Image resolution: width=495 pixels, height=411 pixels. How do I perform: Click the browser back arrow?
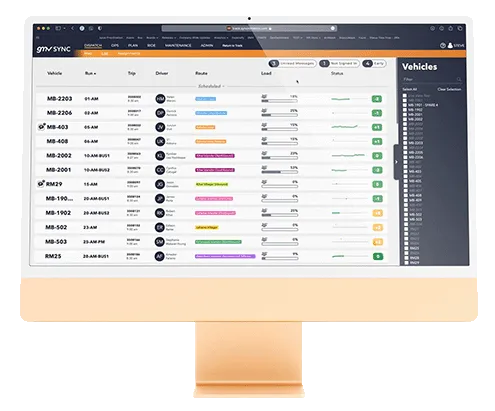click(73, 29)
